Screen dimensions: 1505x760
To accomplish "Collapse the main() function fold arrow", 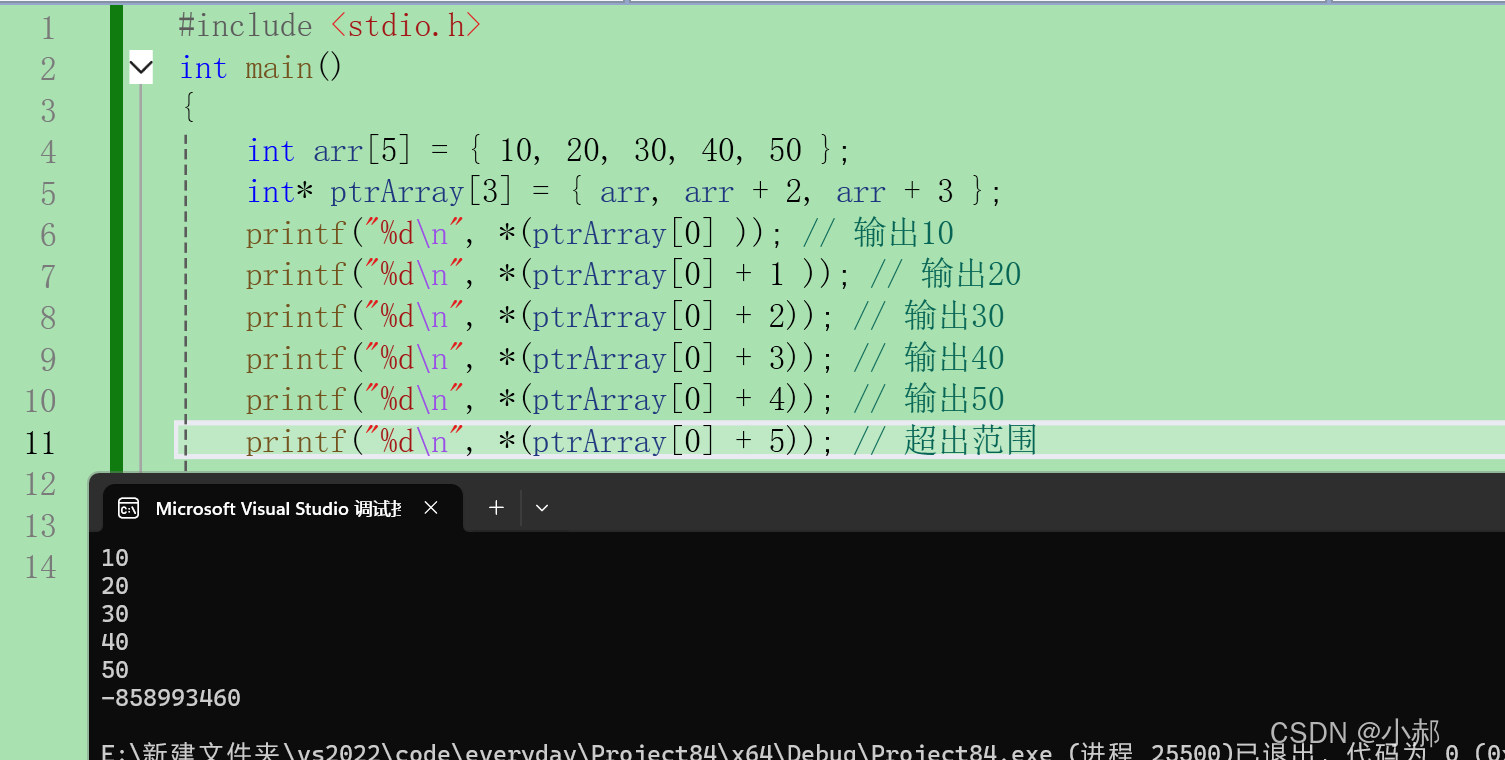I will tap(141, 68).
